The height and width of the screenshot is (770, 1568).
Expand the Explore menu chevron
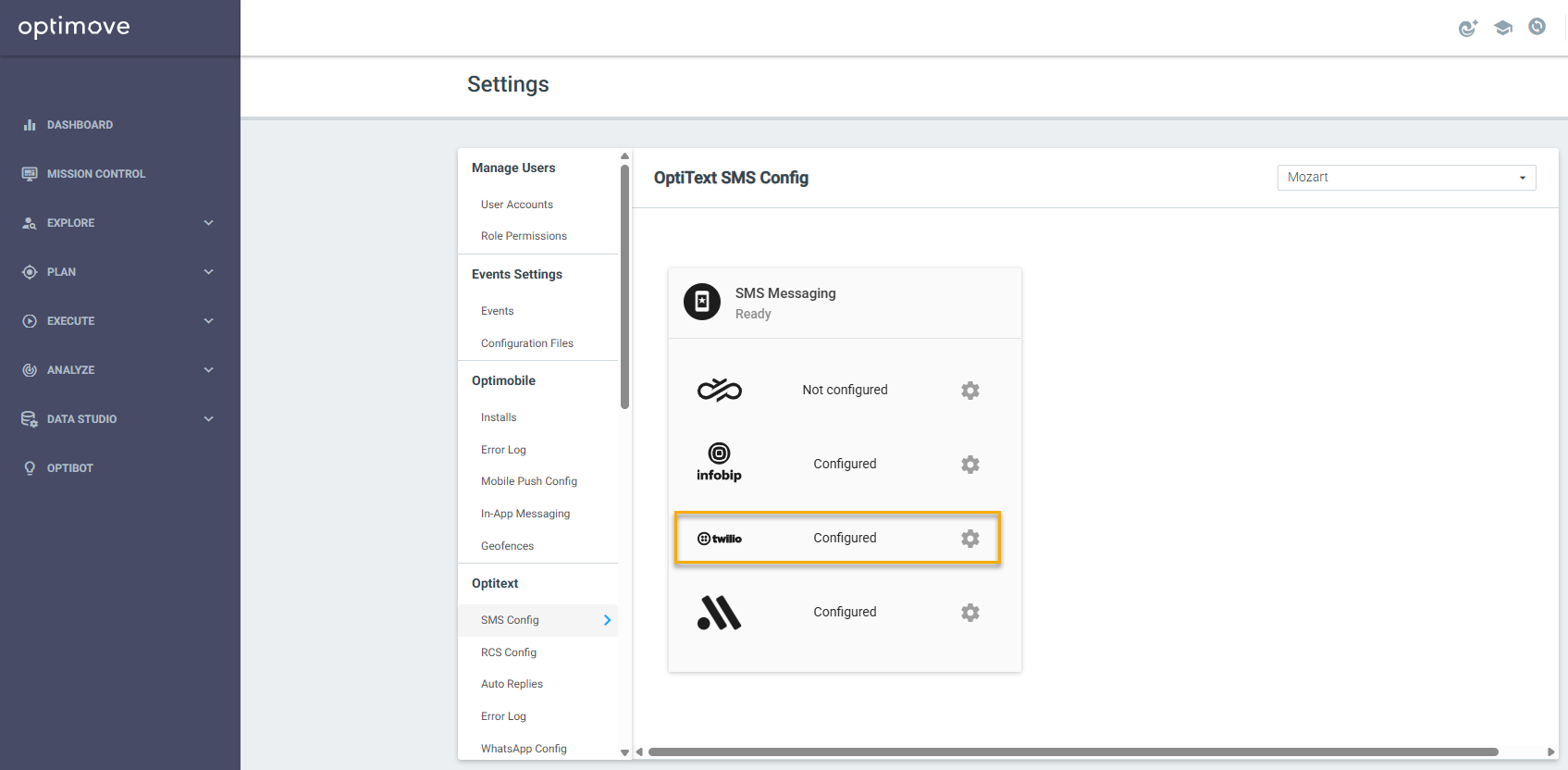209,223
